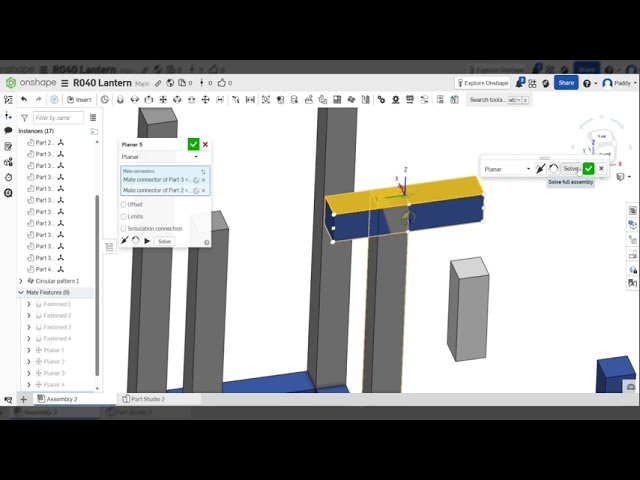The width and height of the screenshot is (640, 480).
Task: Click the thumbs-up like icon
Action: tap(222, 83)
